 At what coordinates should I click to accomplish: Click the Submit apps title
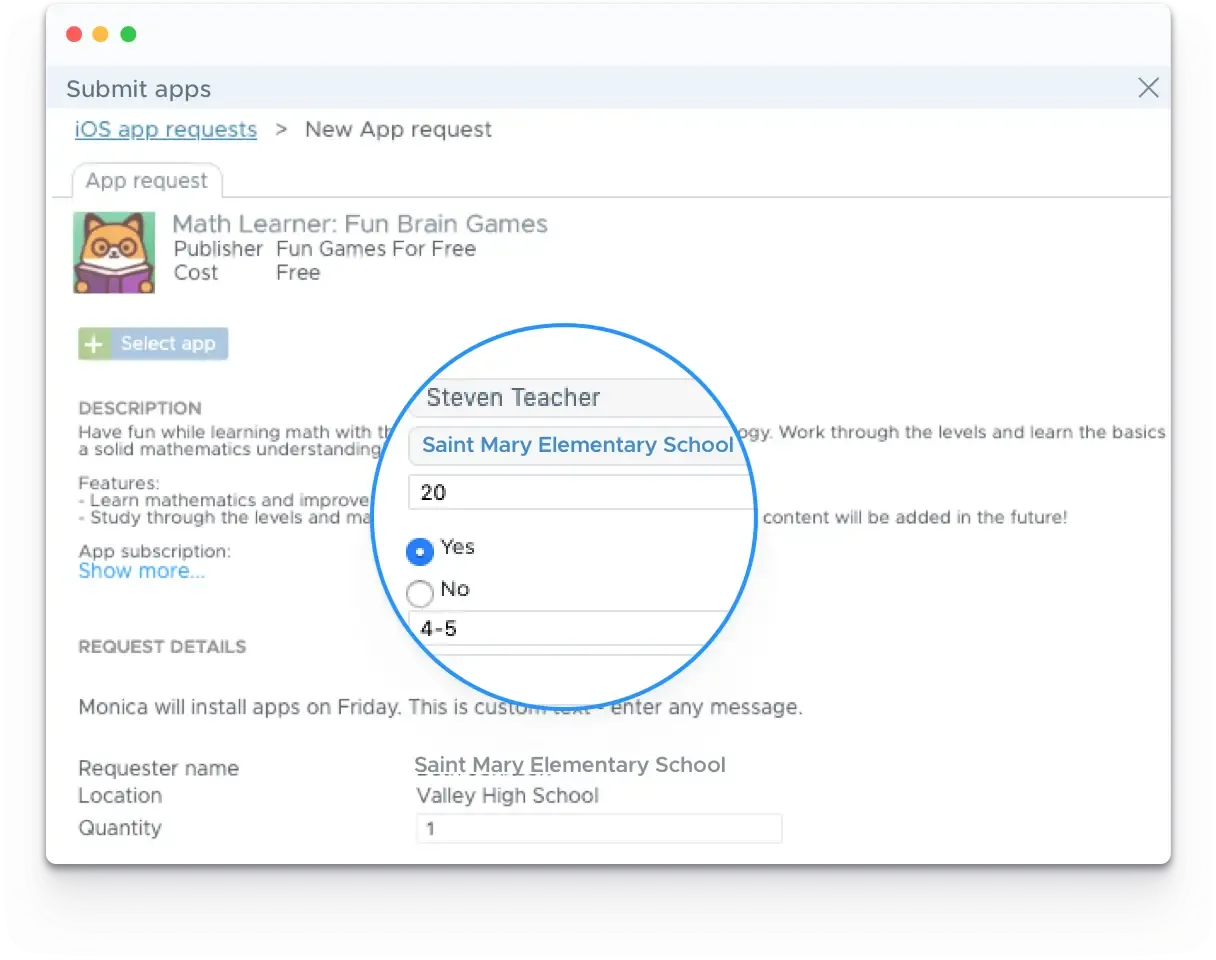pos(139,89)
